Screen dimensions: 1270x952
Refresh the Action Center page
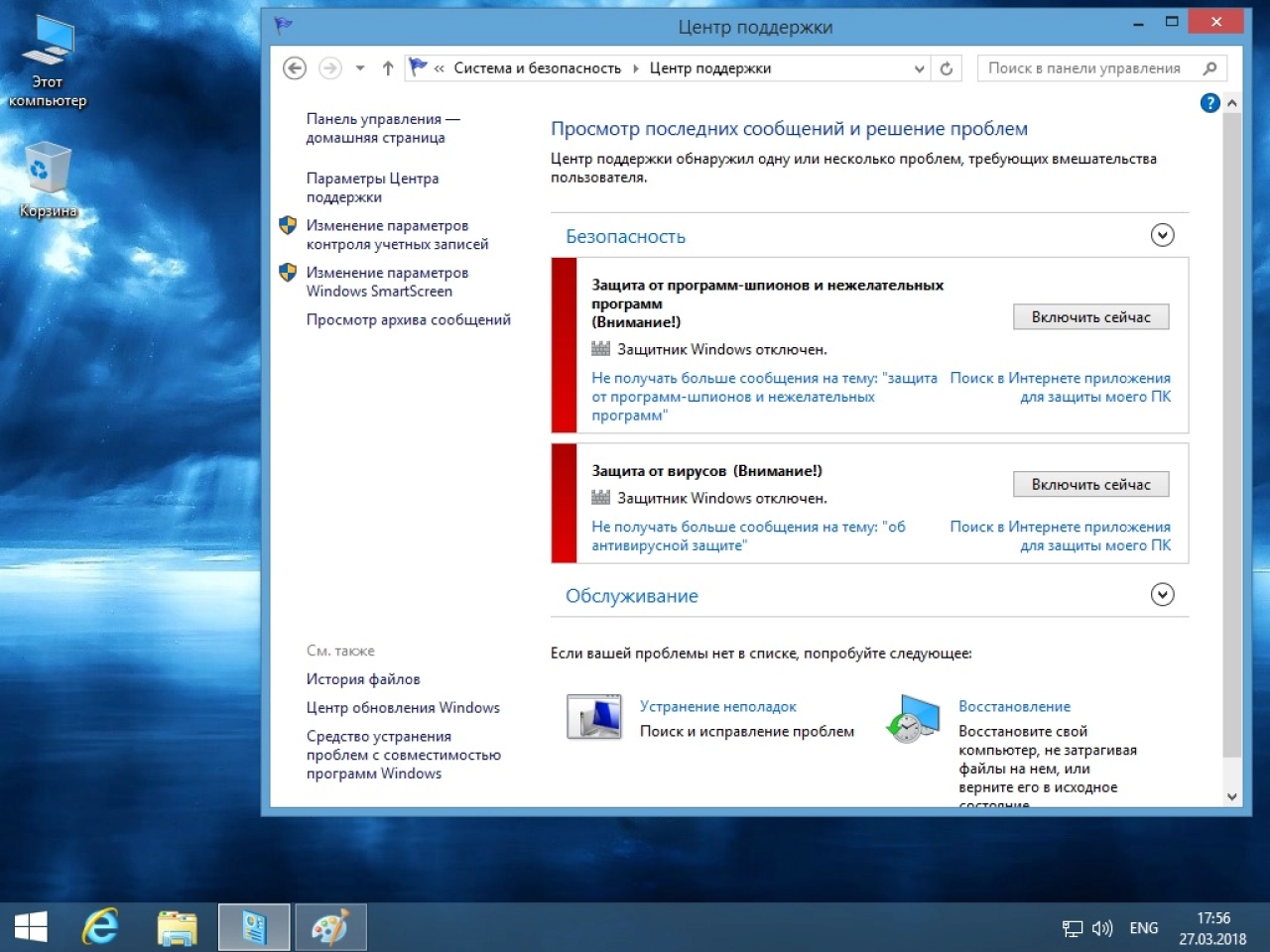pyautogui.click(x=947, y=68)
